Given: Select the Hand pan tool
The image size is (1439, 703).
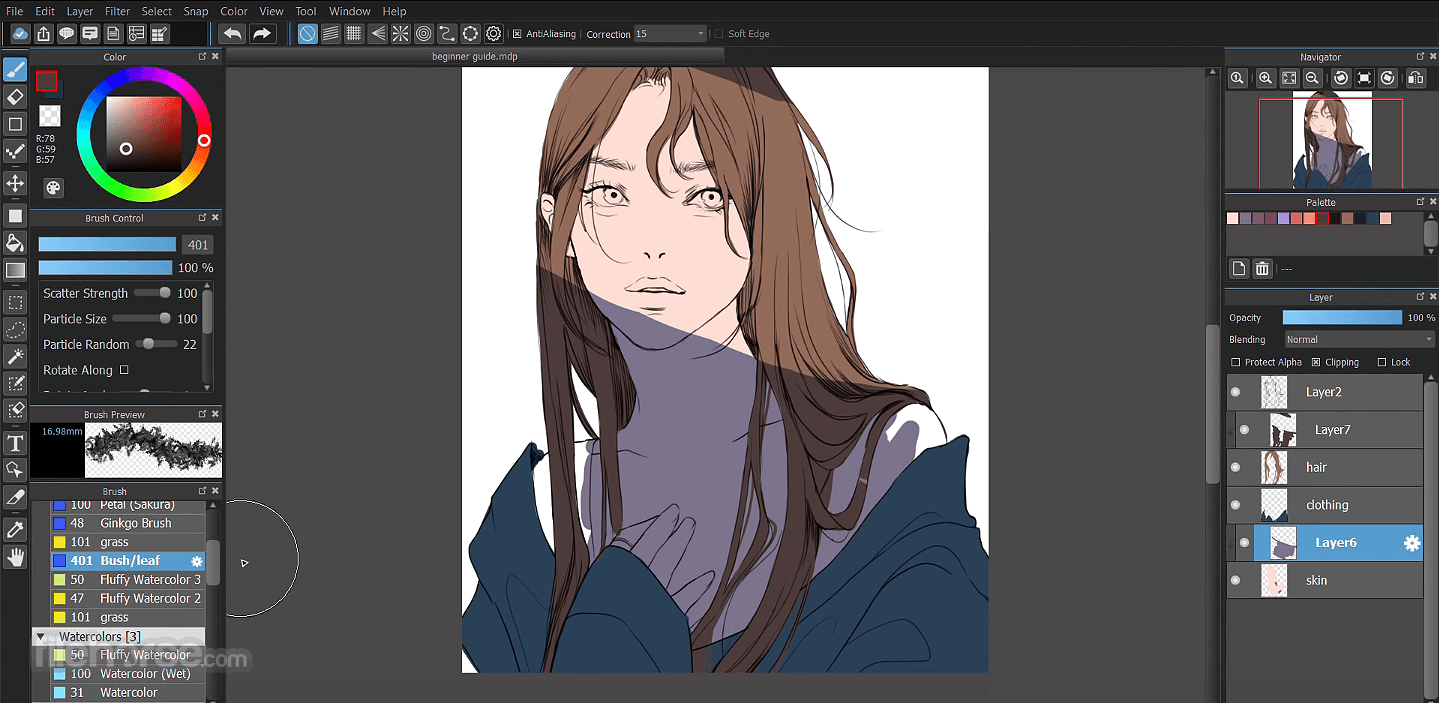Looking at the screenshot, I should point(15,557).
